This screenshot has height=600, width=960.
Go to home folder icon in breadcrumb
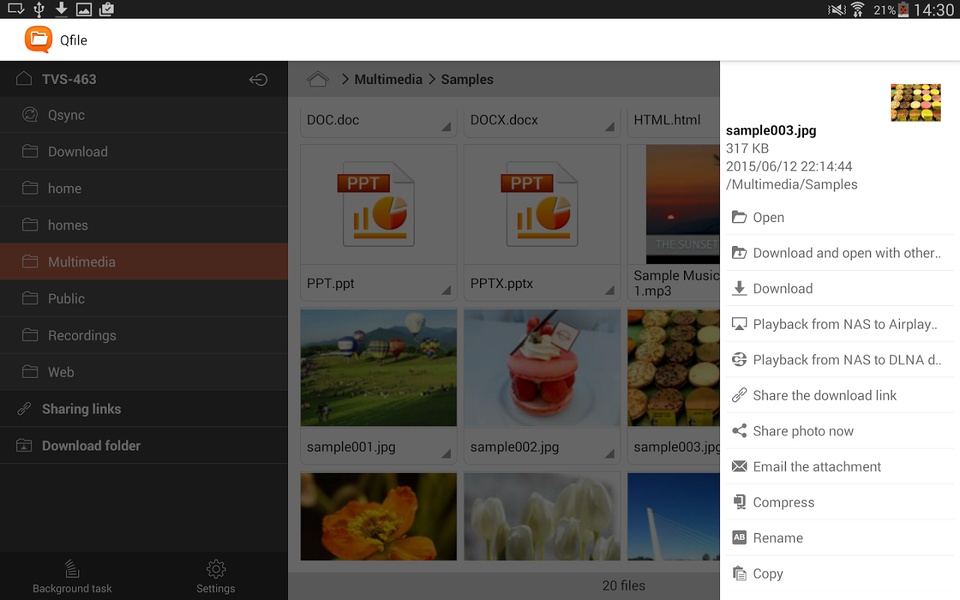(318, 79)
